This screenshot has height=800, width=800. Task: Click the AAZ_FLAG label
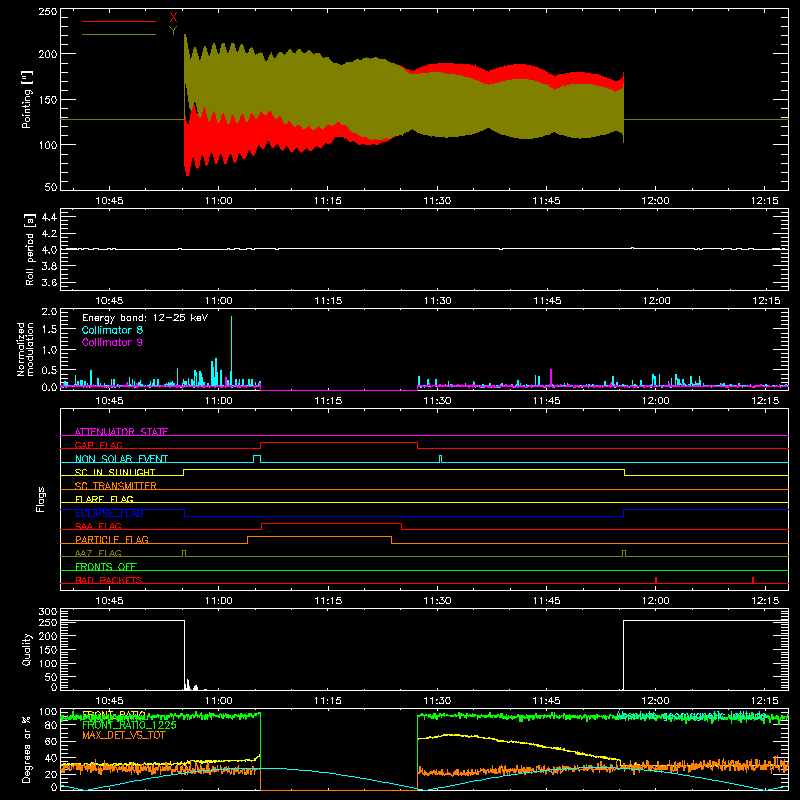(98, 553)
